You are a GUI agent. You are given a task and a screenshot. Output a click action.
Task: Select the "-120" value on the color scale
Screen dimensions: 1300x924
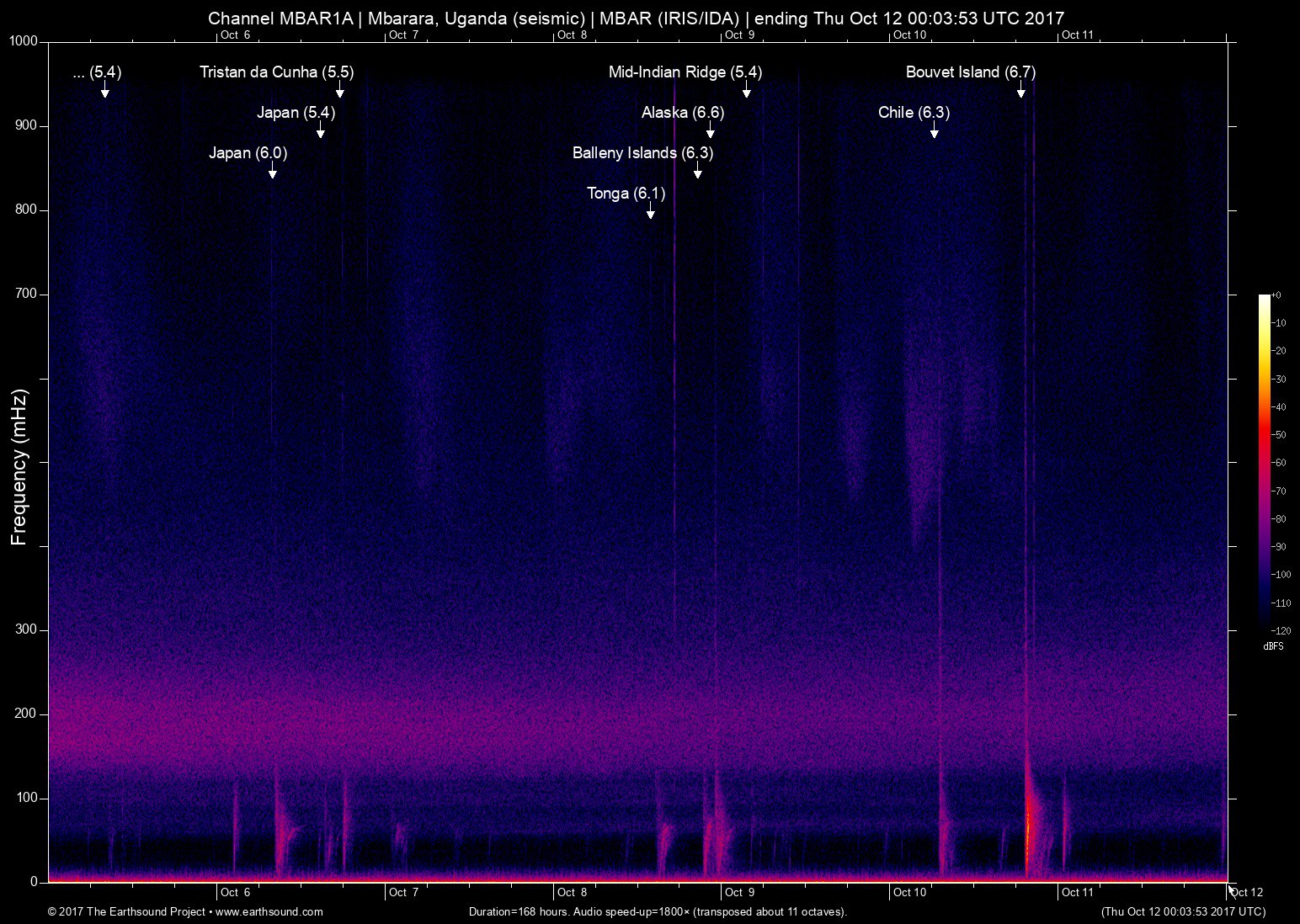[1280, 630]
